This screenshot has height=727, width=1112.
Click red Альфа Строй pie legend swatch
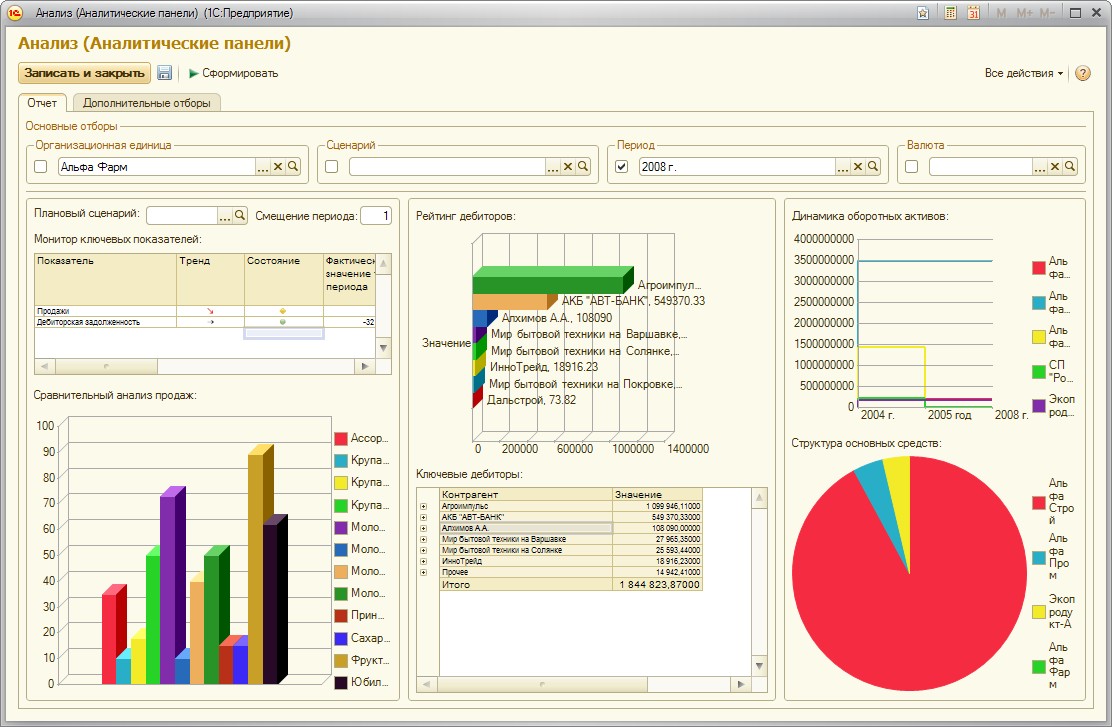click(1039, 503)
